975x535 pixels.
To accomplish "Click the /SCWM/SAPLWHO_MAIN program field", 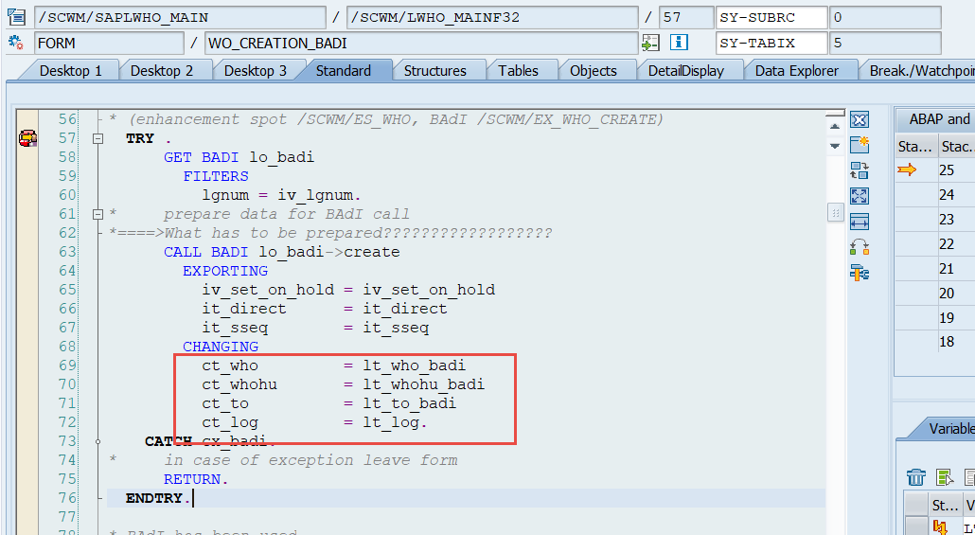I will point(180,17).
